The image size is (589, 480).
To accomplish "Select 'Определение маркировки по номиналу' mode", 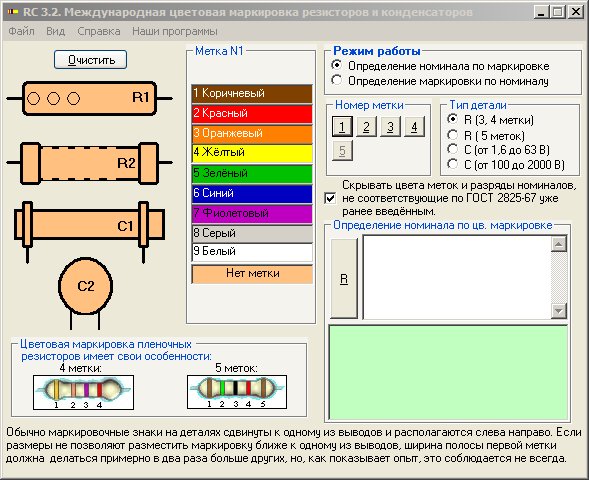I will (440, 81).
